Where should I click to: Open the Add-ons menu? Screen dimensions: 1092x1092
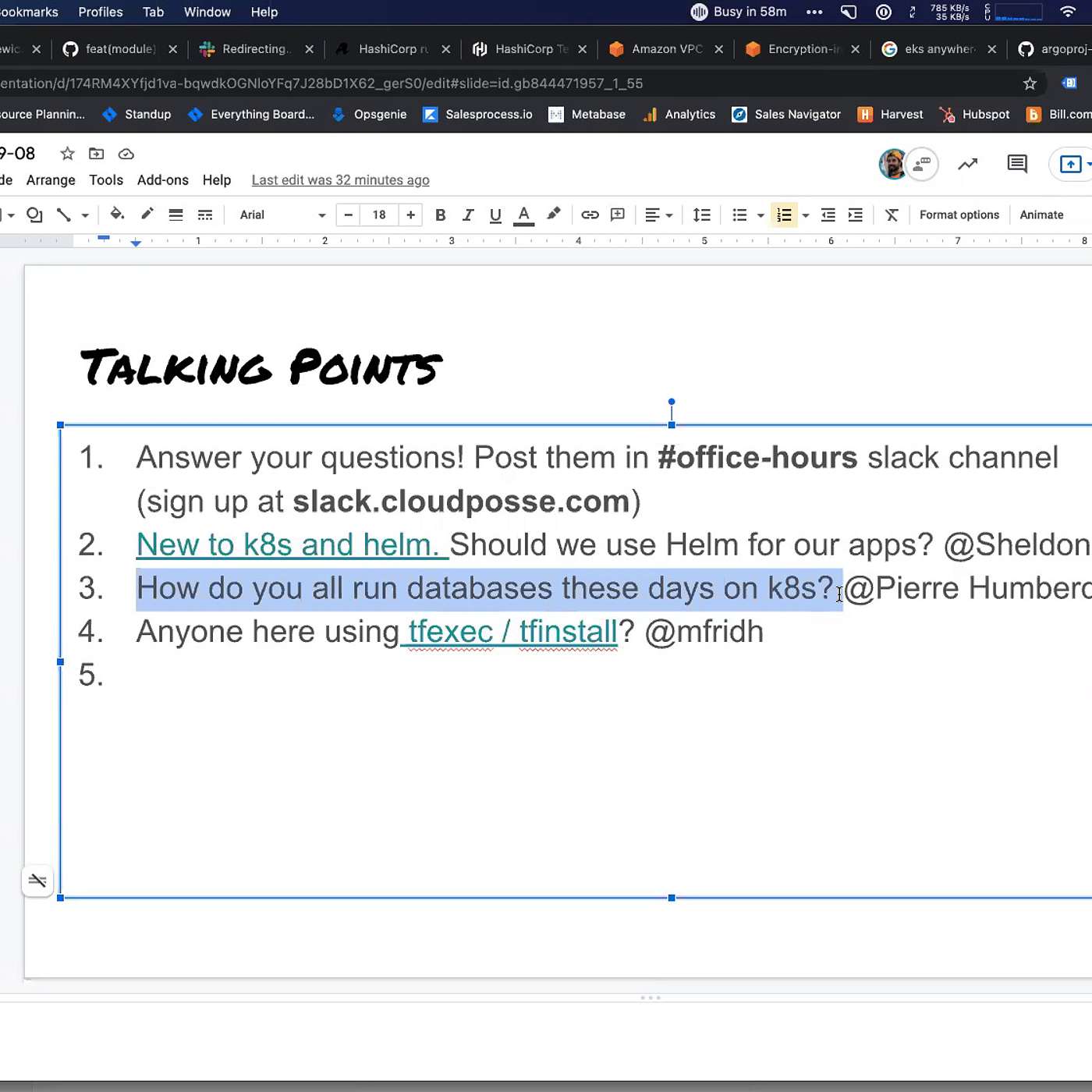click(162, 180)
